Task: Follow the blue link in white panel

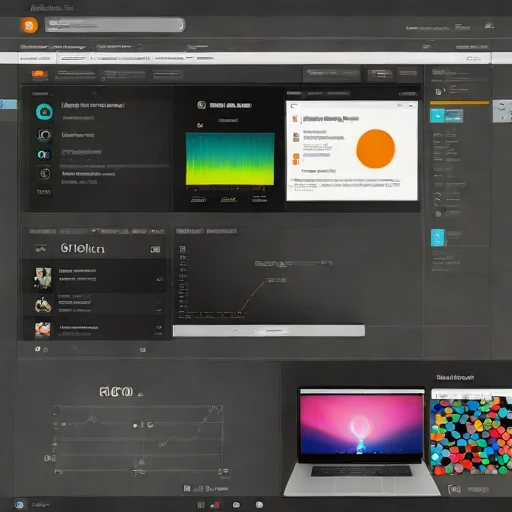Action: click(x=317, y=155)
